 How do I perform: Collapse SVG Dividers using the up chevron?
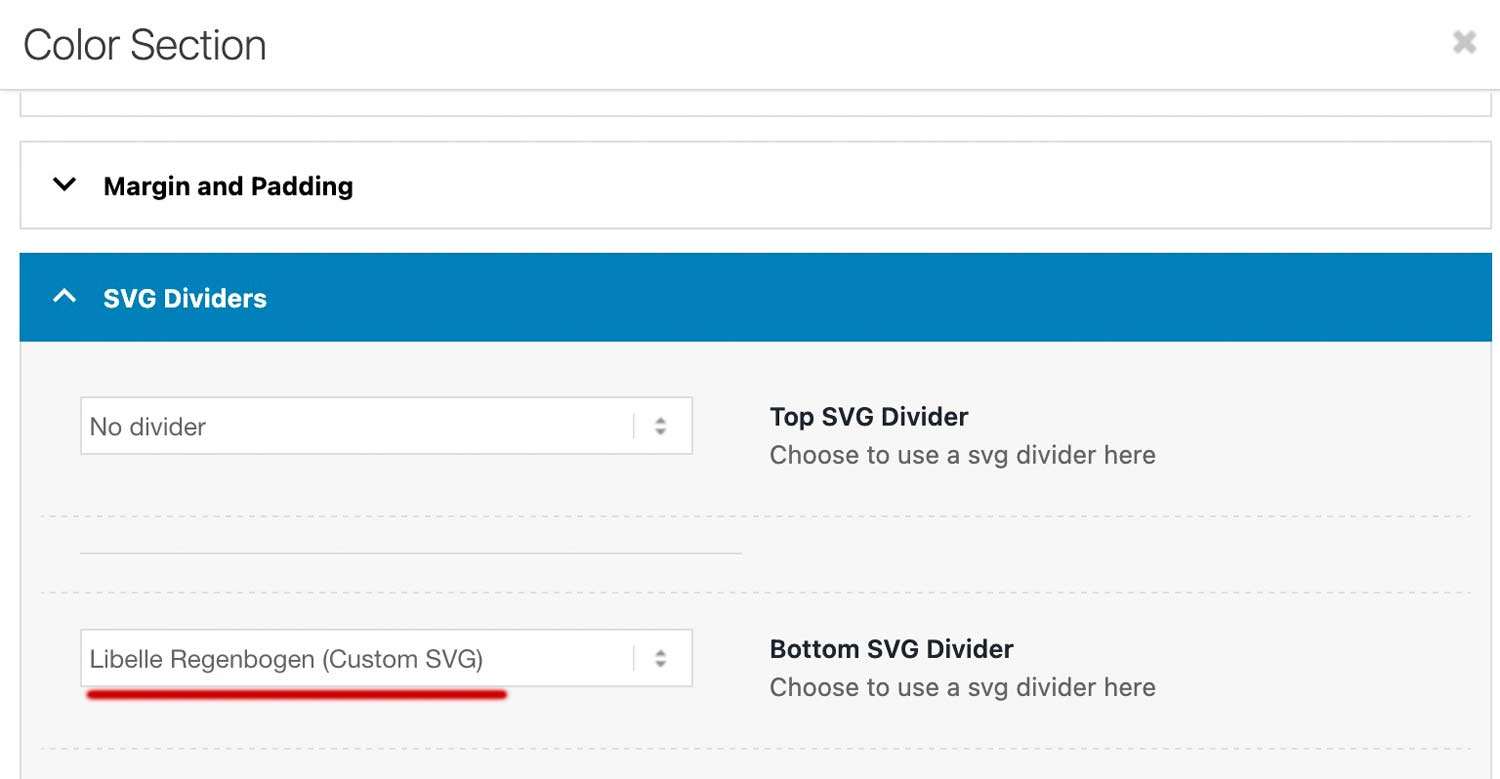click(64, 297)
